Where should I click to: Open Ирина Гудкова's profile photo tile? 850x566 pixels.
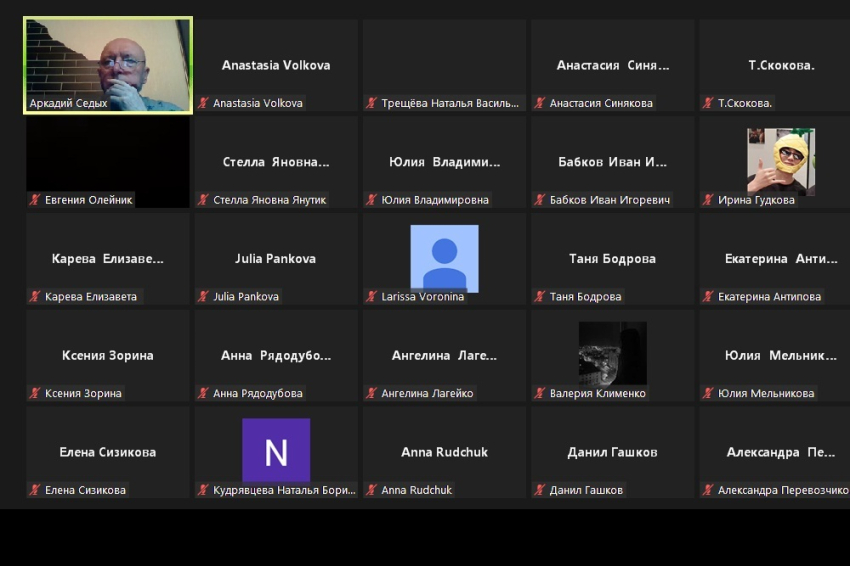tap(780, 161)
